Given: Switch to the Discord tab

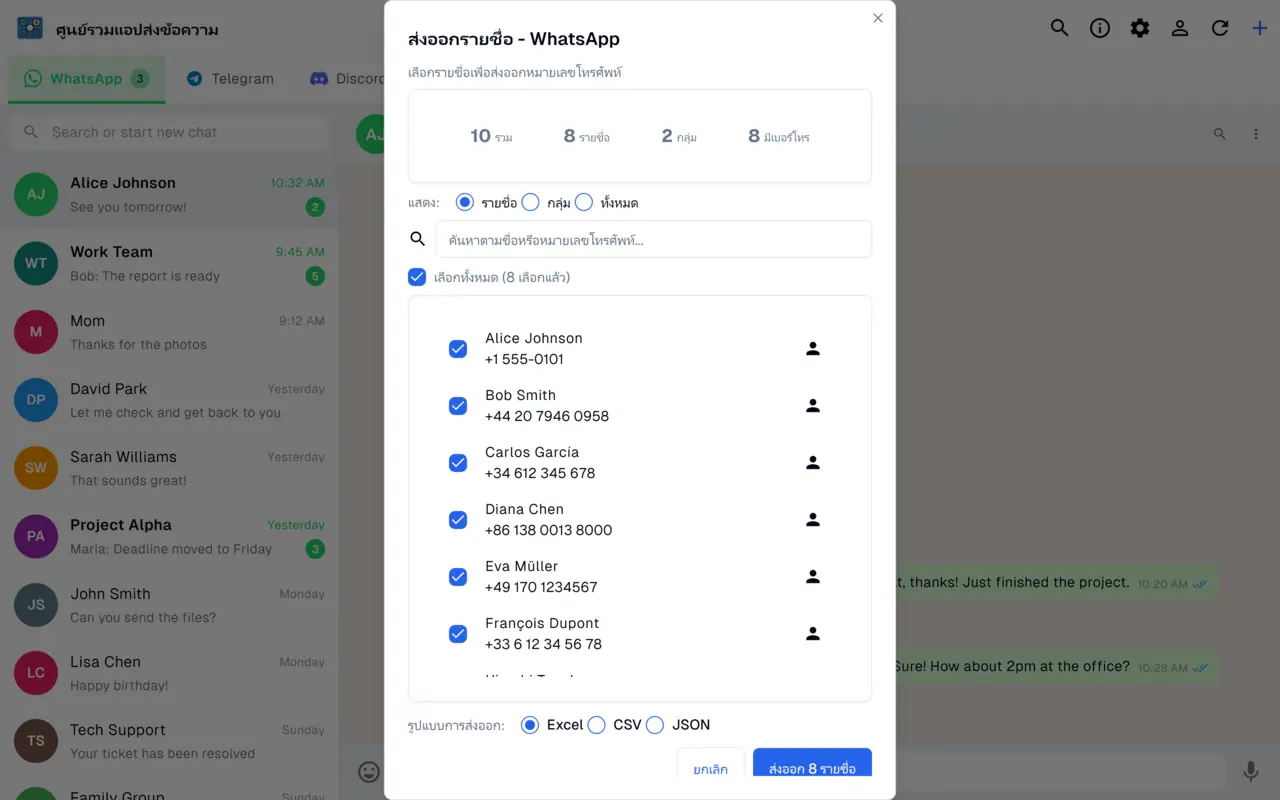Looking at the screenshot, I should [x=346, y=79].
